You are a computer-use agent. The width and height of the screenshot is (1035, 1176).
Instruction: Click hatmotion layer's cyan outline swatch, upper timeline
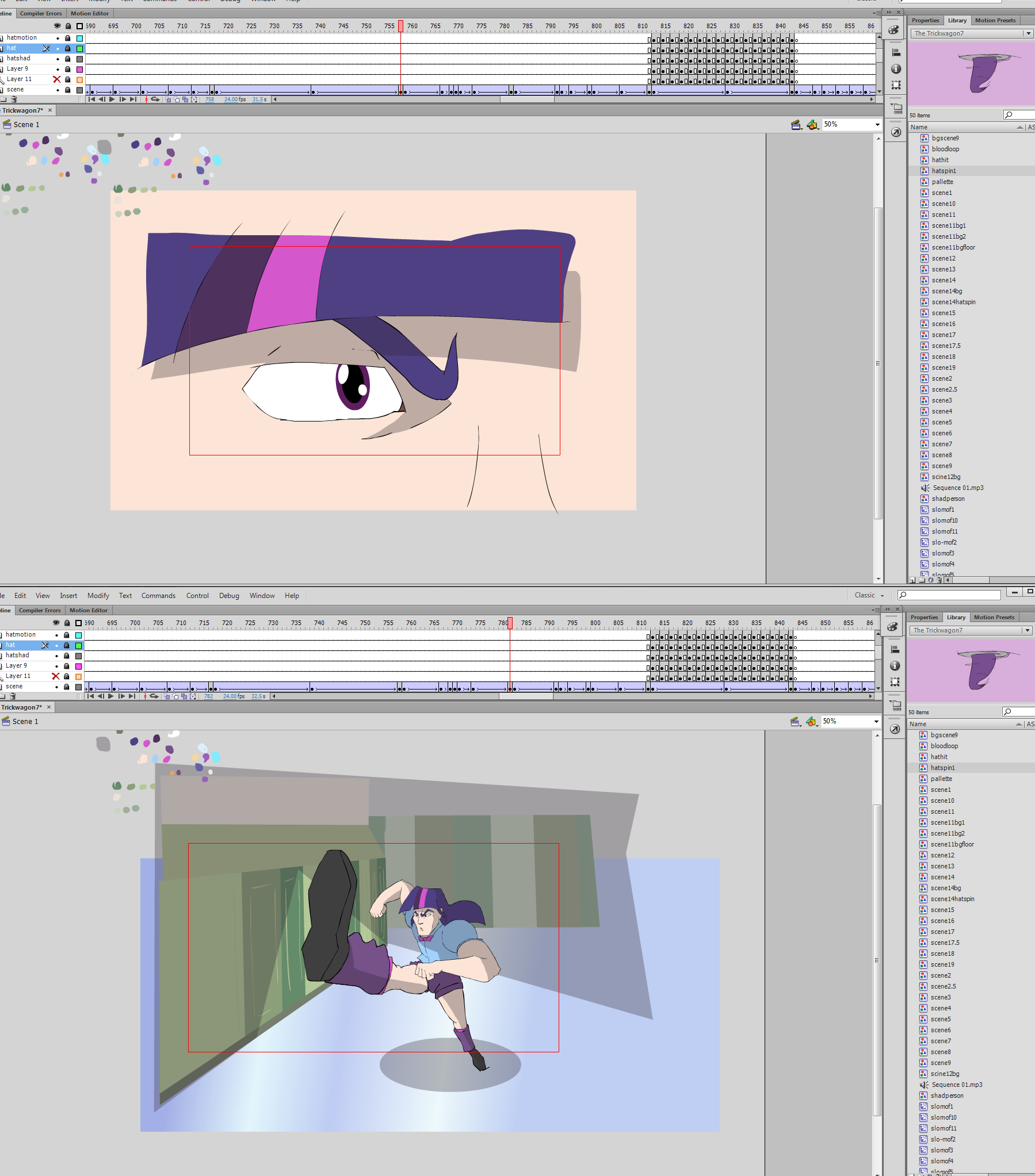(80, 39)
